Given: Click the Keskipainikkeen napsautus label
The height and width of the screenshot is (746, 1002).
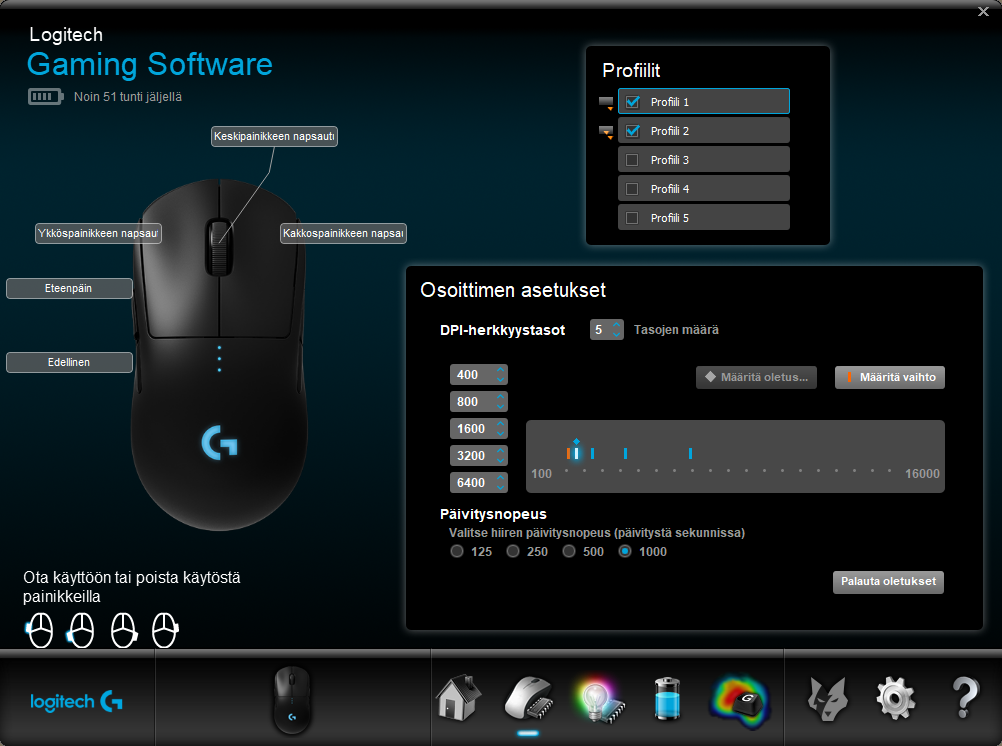Looking at the screenshot, I should [274, 136].
